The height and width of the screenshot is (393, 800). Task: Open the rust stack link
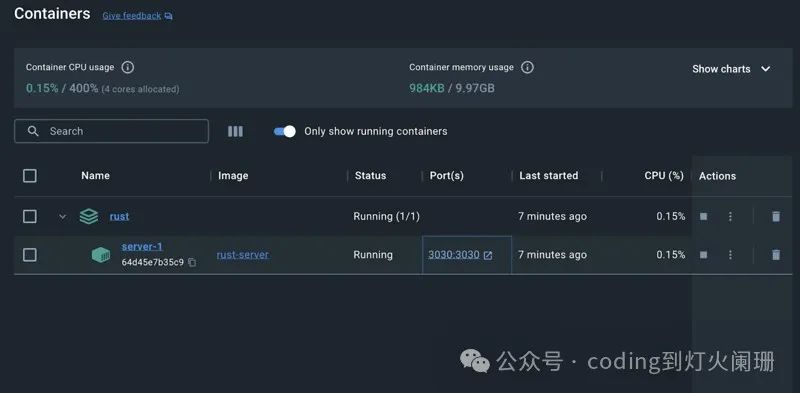(x=119, y=216)
